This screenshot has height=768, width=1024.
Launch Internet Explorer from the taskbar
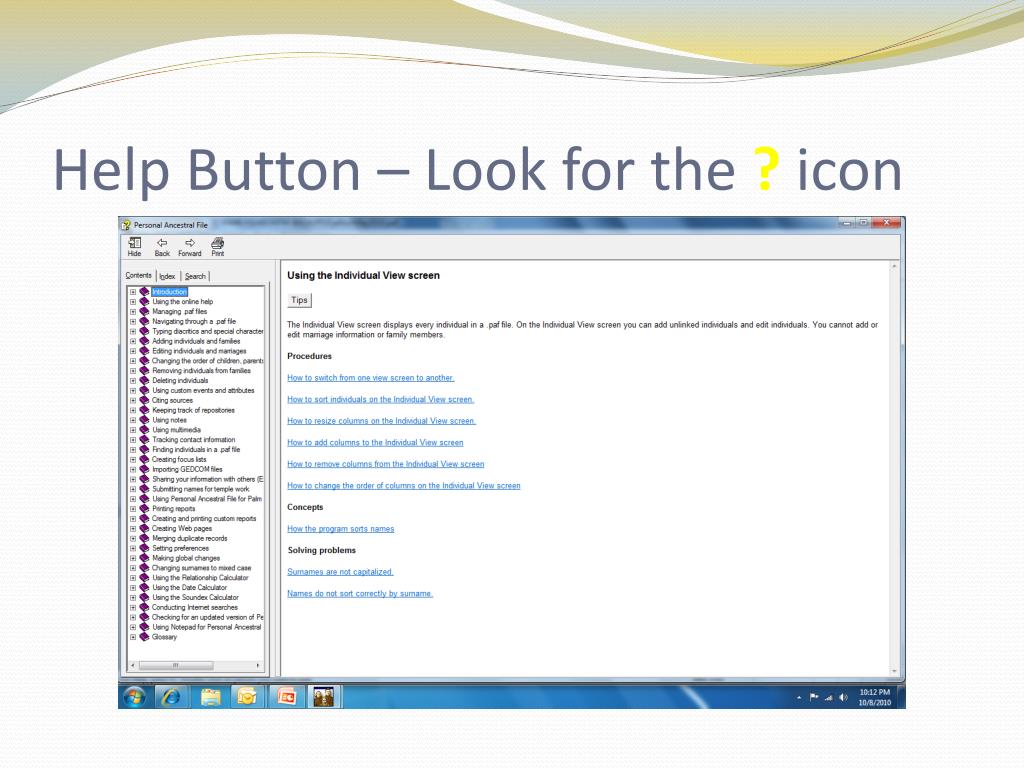coord(171,697)
